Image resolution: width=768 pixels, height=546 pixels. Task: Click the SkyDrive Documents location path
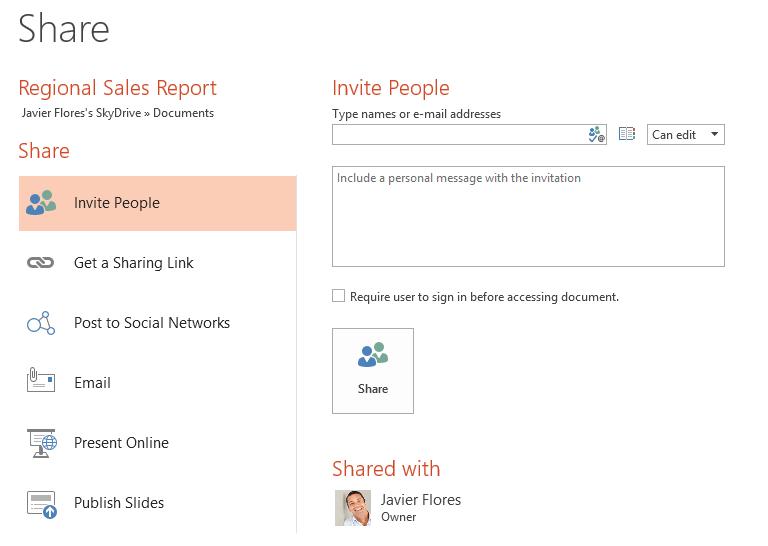(x=118, y=113)
